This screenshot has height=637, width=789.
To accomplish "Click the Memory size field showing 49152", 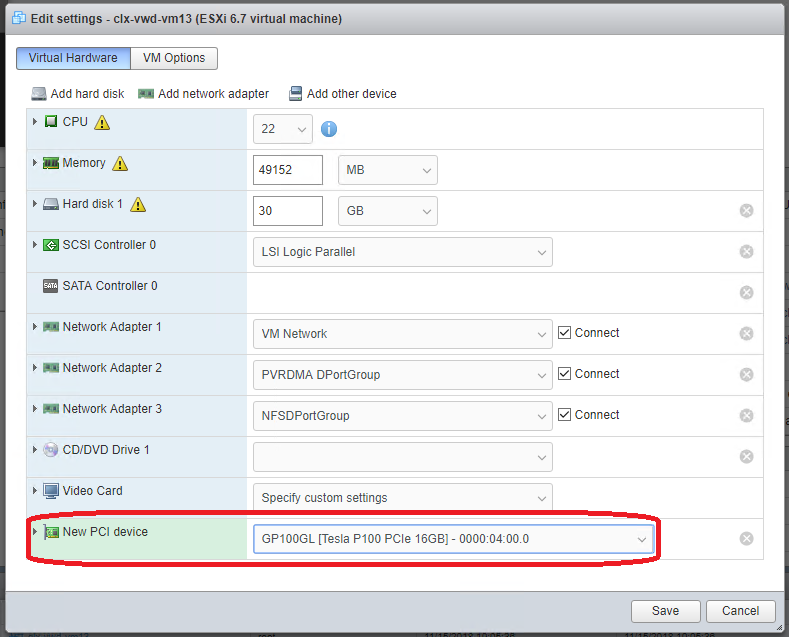I will (288, 170).
